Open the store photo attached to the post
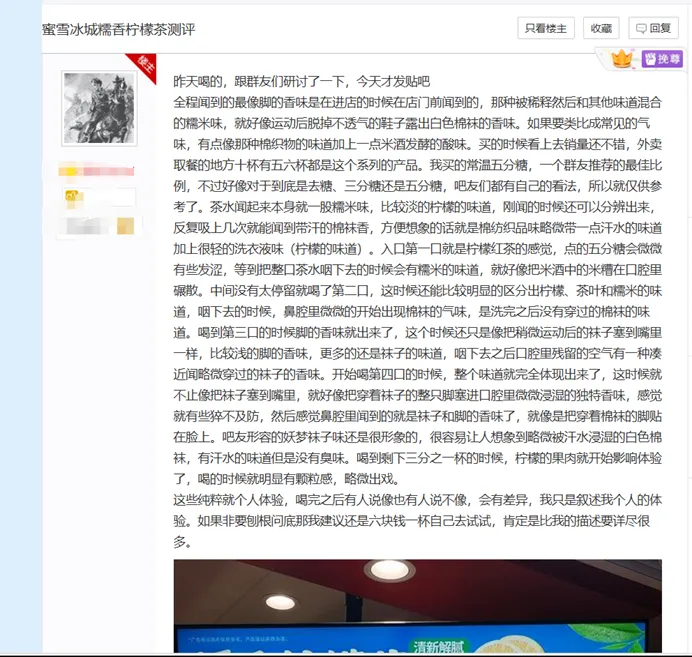692x657 pixels. pos(417,606)
